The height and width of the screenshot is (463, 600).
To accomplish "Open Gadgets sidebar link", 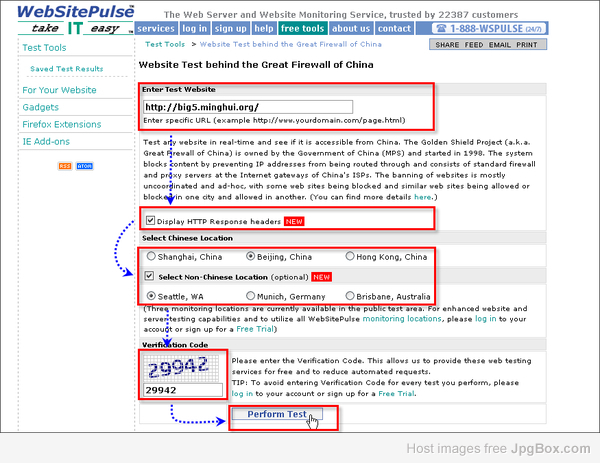I will [41, 108].
